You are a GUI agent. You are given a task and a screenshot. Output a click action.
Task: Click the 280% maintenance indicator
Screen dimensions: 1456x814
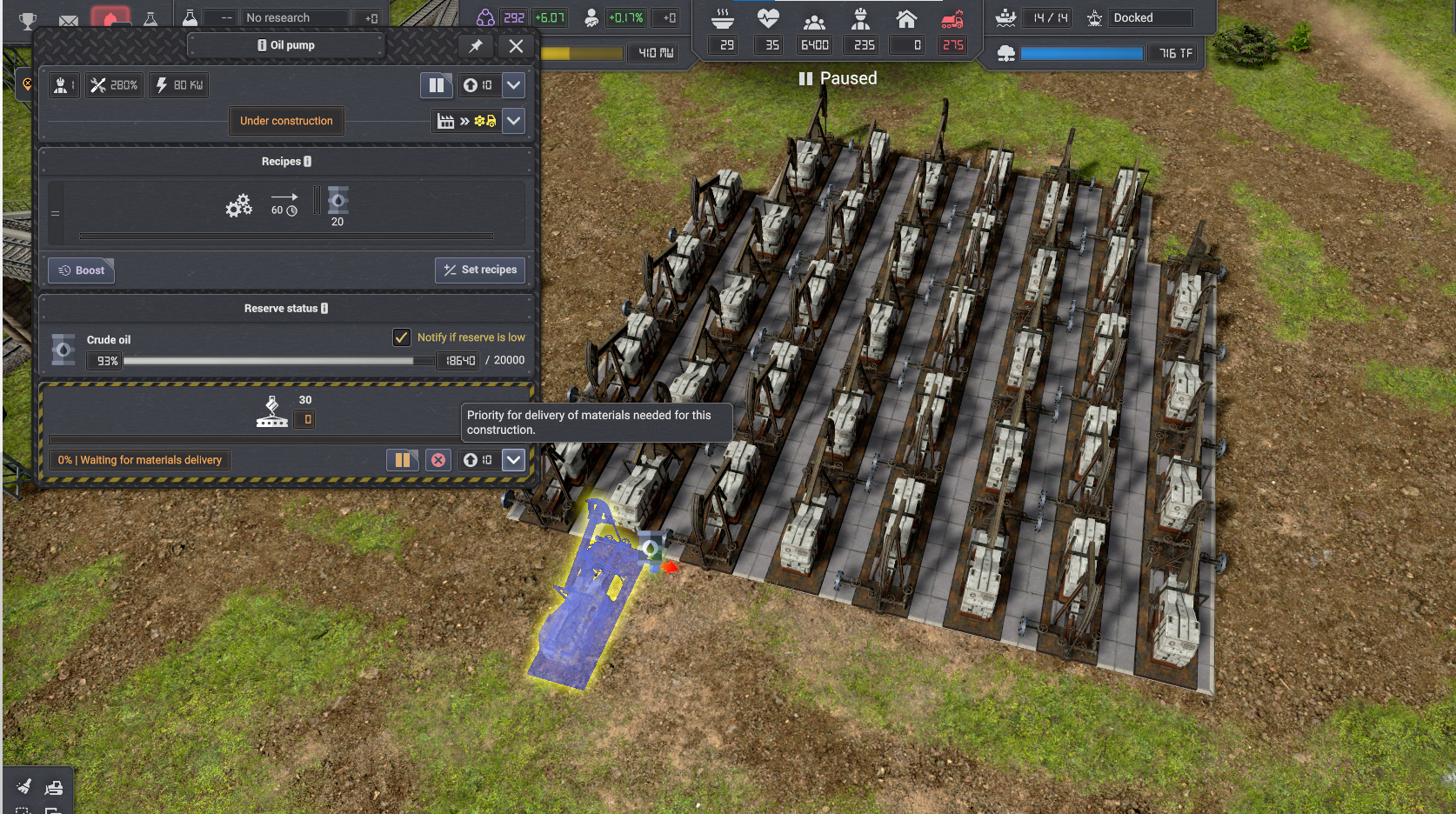(115, 85)
